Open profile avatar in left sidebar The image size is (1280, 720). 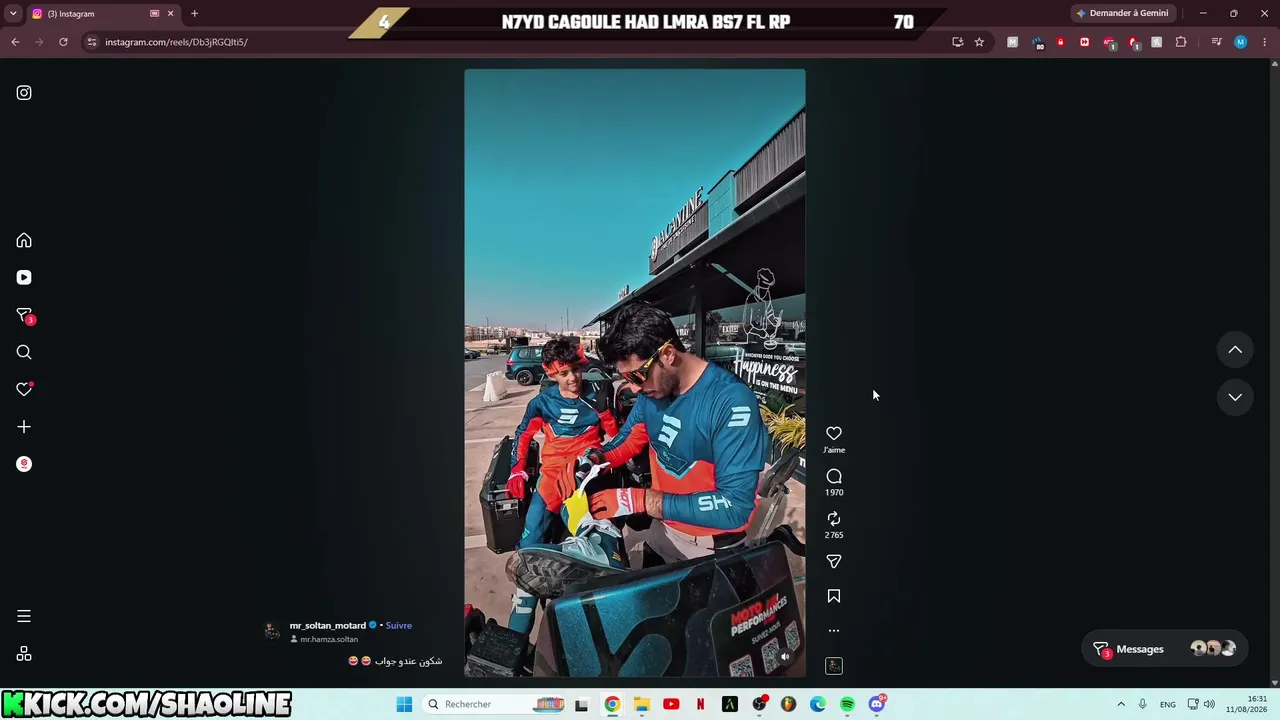(24, 464)
